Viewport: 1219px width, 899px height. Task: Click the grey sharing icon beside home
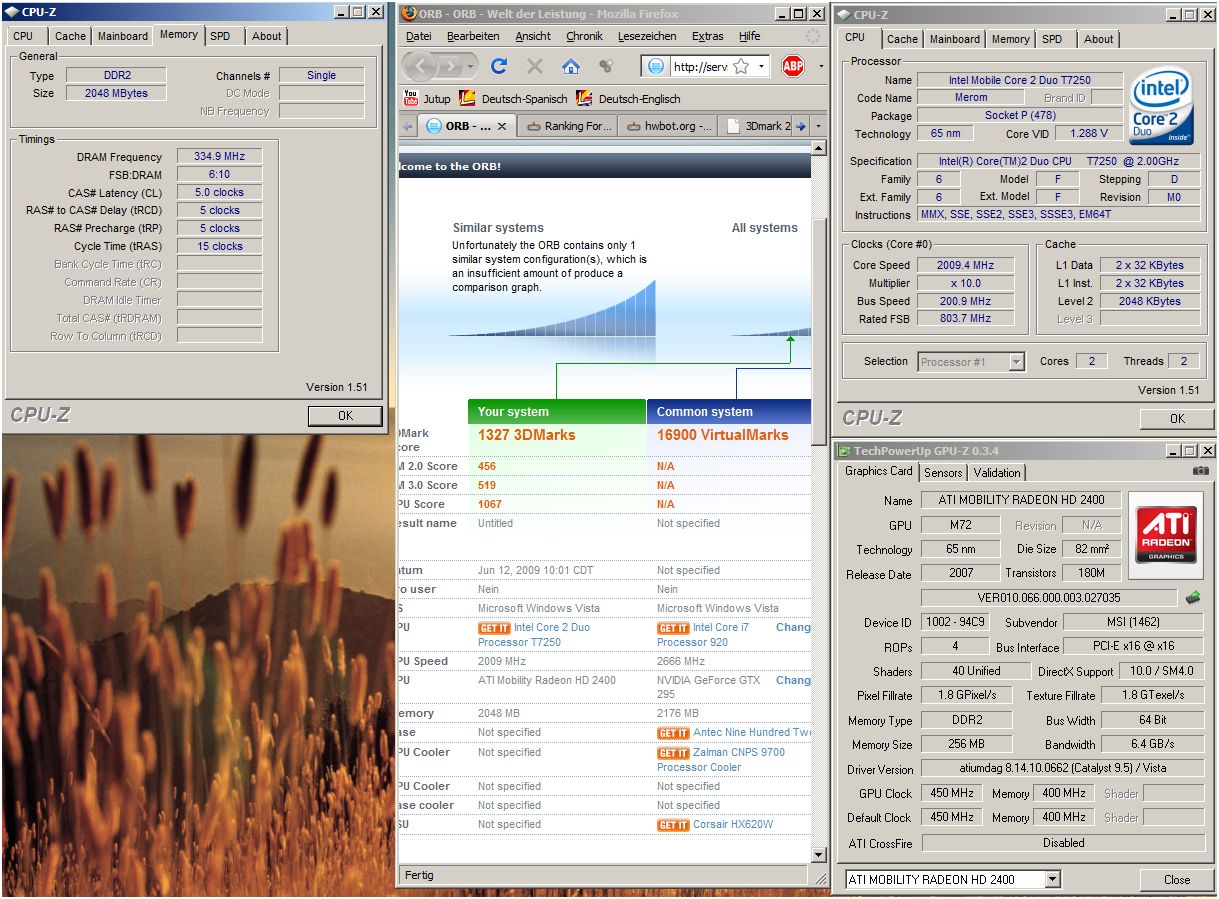605,66
